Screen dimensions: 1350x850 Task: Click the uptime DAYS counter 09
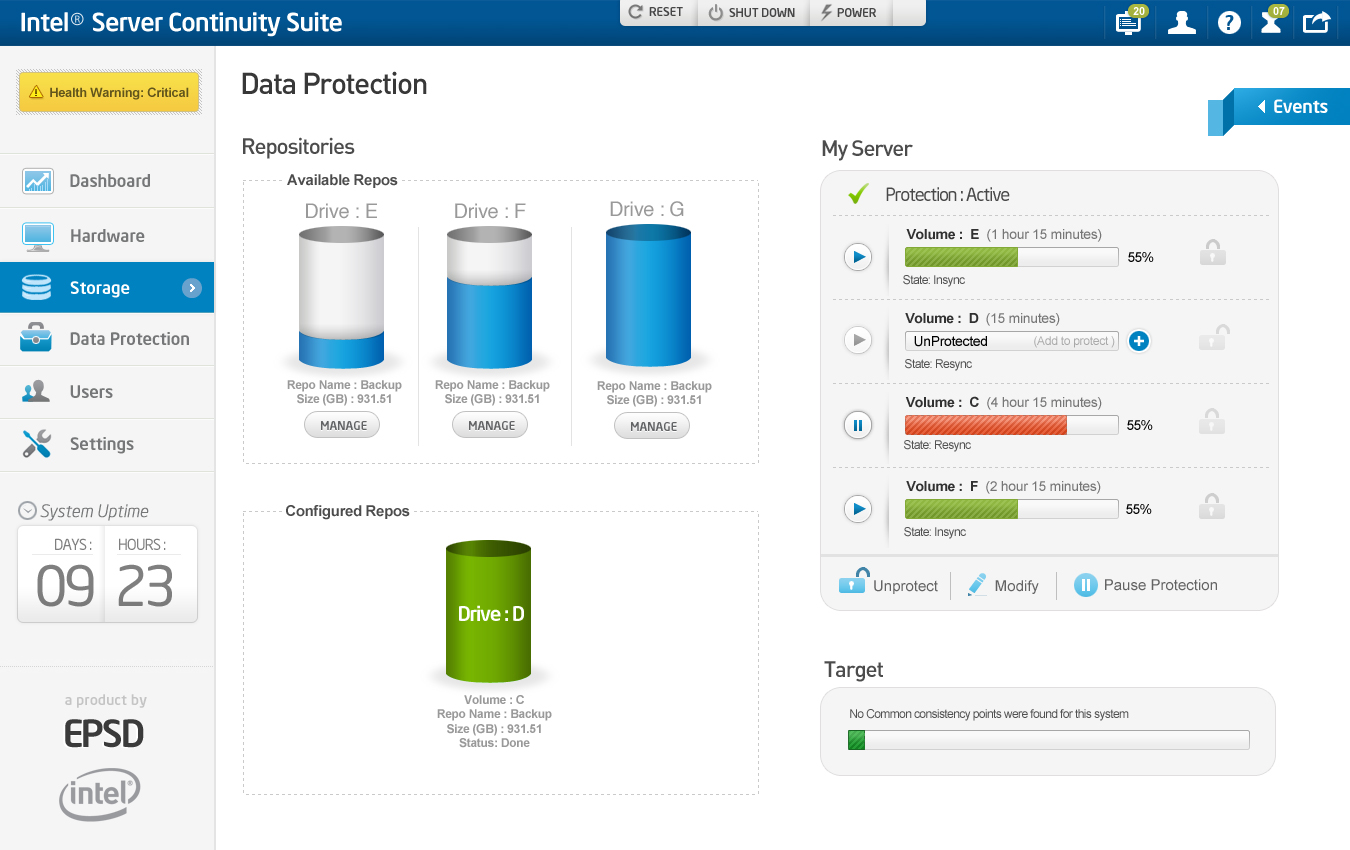click(65, 586)
